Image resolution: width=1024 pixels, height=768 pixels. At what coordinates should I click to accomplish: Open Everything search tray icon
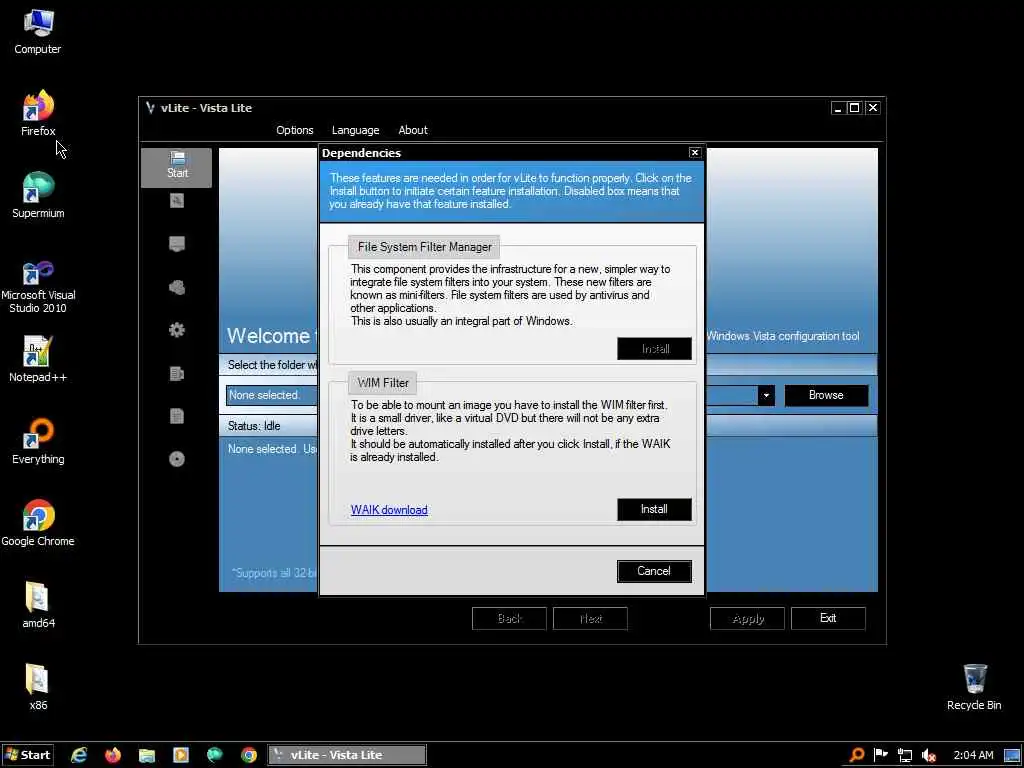857,756
